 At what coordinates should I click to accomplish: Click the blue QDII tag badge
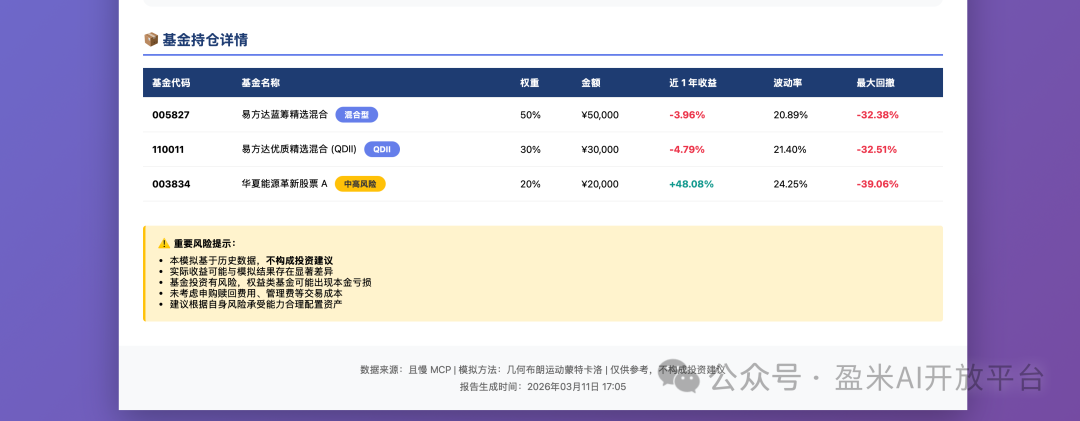click(x=382, y=150)
